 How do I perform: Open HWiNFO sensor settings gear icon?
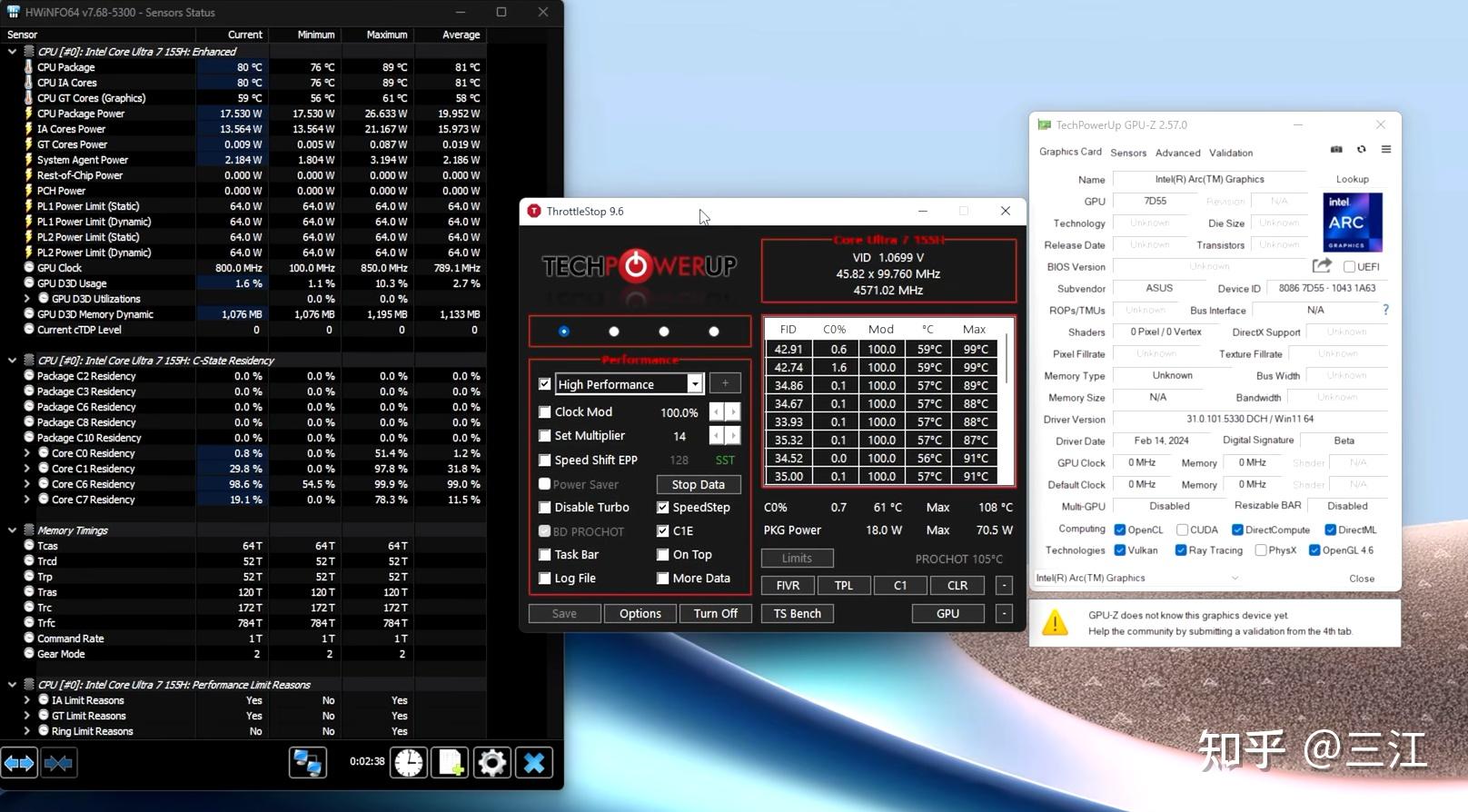[x=492, y=763]
